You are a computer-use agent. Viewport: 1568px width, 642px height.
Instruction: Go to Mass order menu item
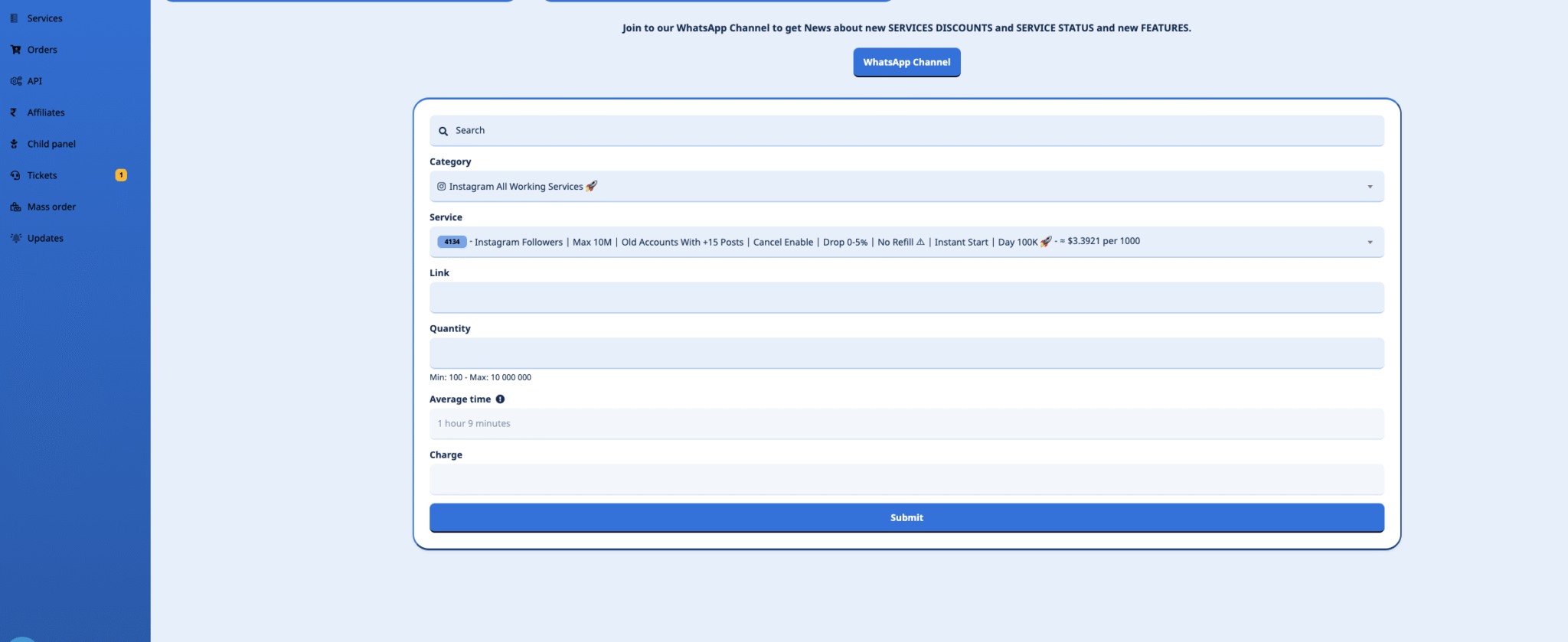tap(51, 207)
